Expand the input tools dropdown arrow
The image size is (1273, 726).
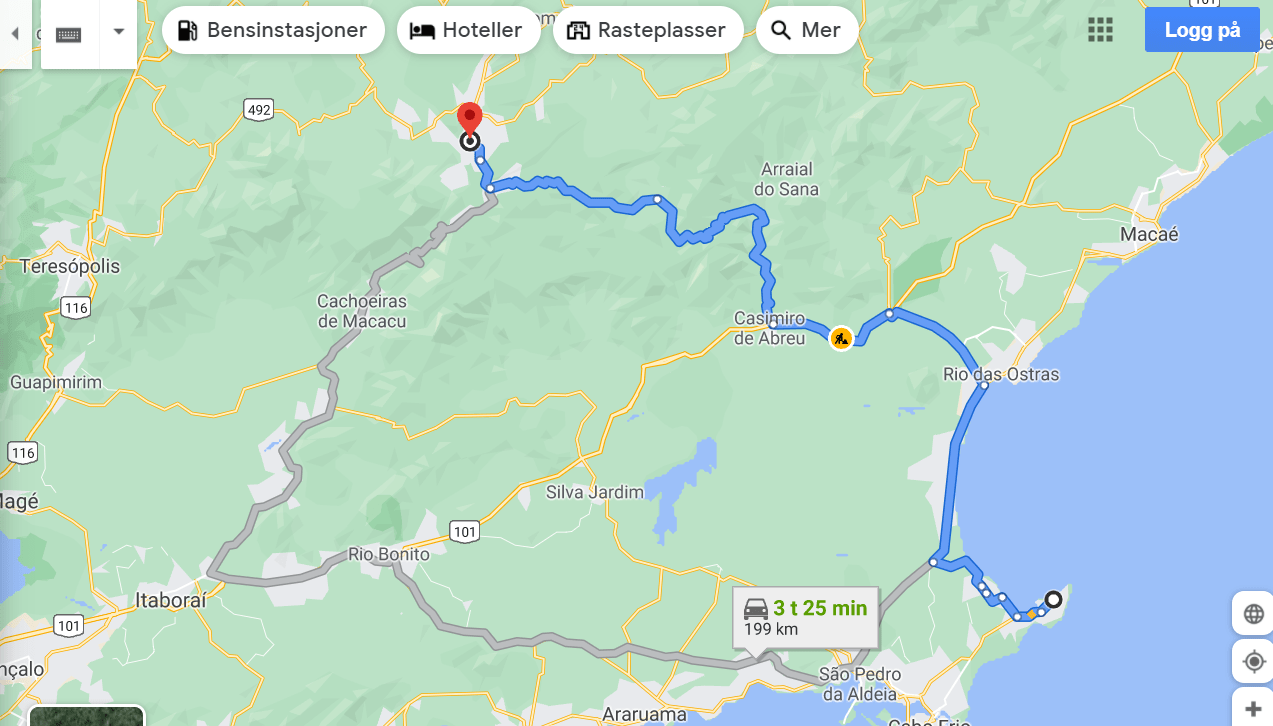pyautogui.click(x=119, y=31)
